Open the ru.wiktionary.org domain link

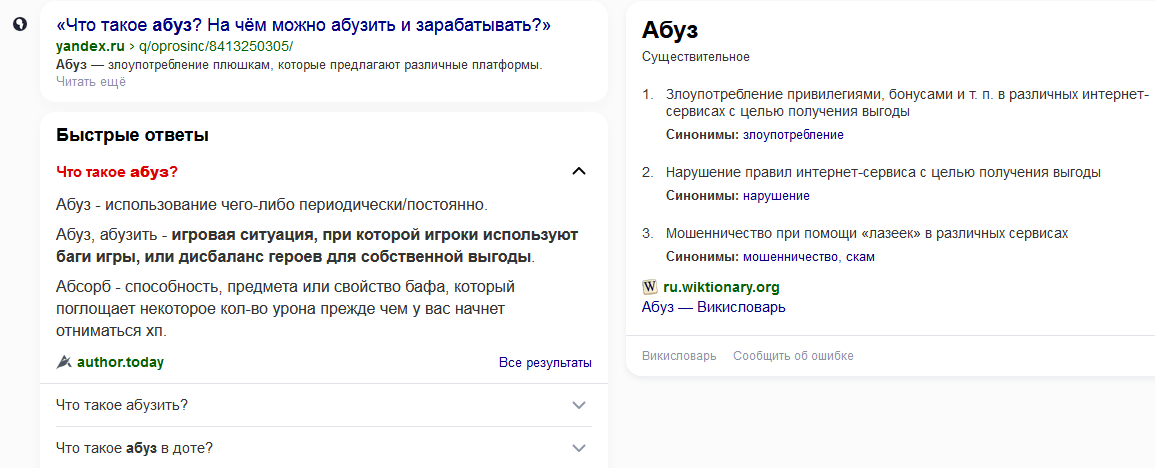click(x=721, y=287)
